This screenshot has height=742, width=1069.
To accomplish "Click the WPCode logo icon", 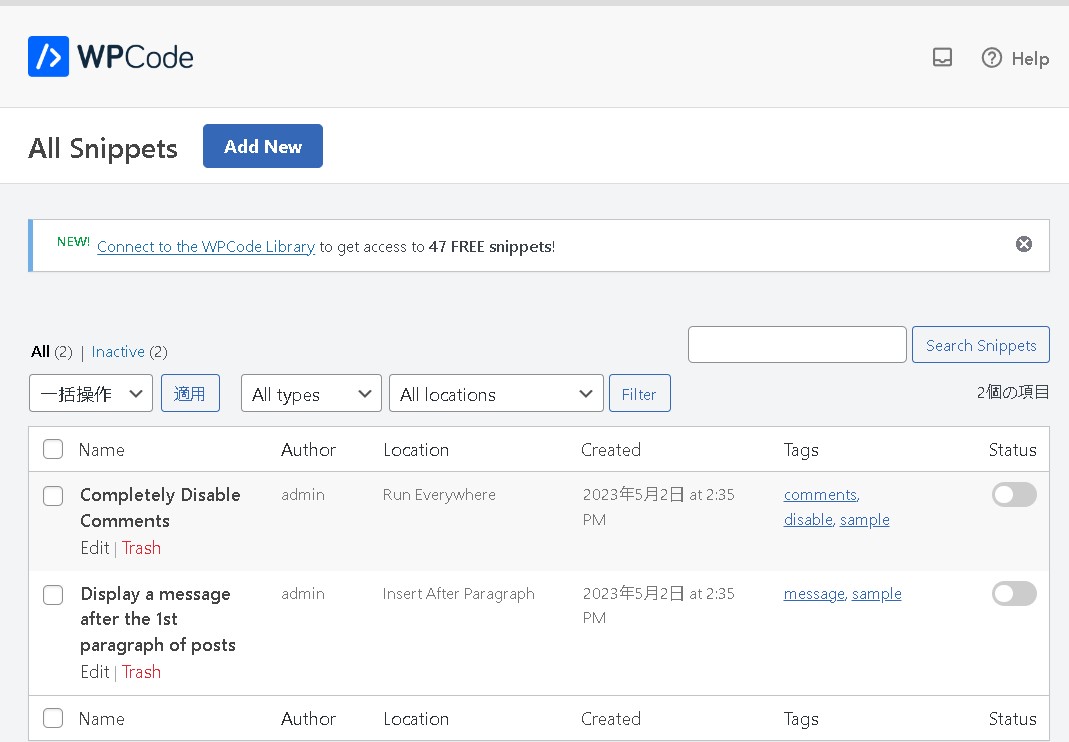I will (x=48, y=56).
